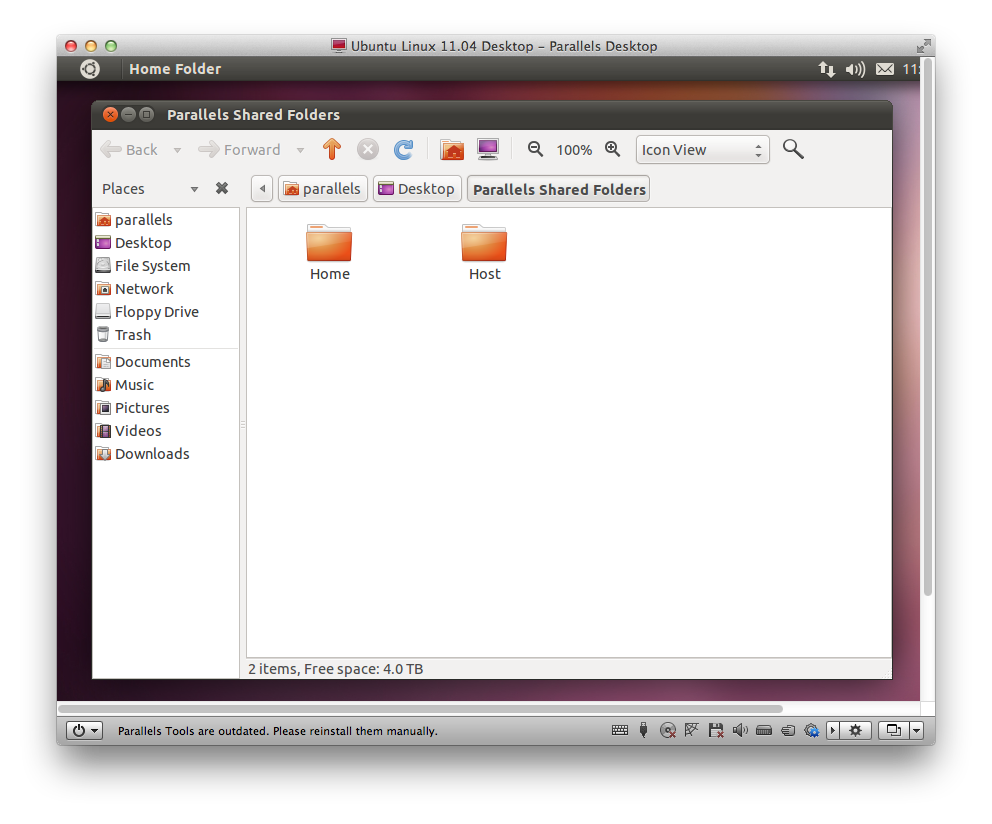Click the Parallels Tools blue gear icon
992x824 pixels.
coord(812,731)
